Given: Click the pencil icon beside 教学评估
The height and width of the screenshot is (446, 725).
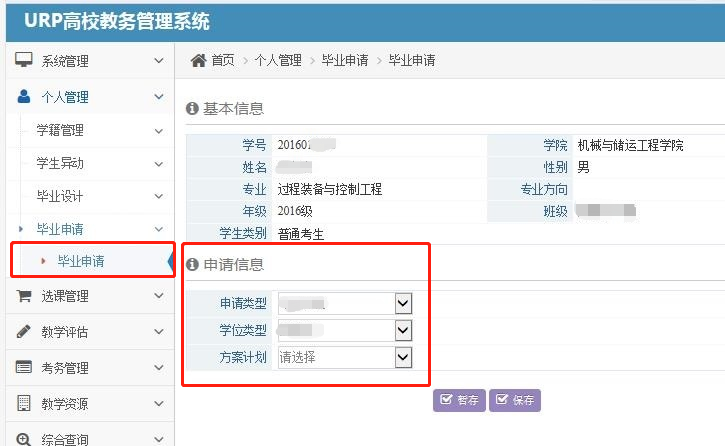Looking at the screenshot, I should 24,332.
